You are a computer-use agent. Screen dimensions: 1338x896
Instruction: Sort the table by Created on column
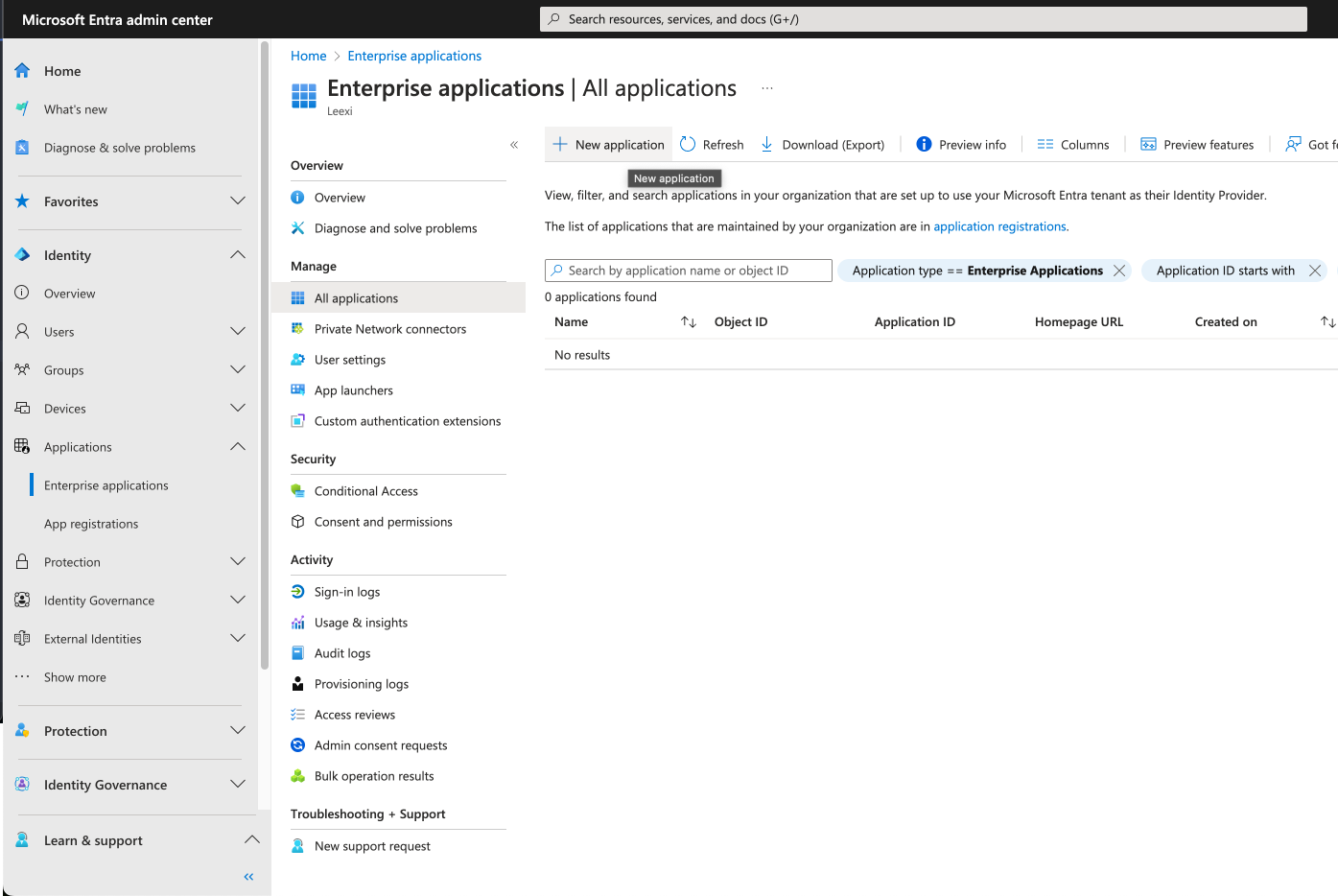(1327, 322)
